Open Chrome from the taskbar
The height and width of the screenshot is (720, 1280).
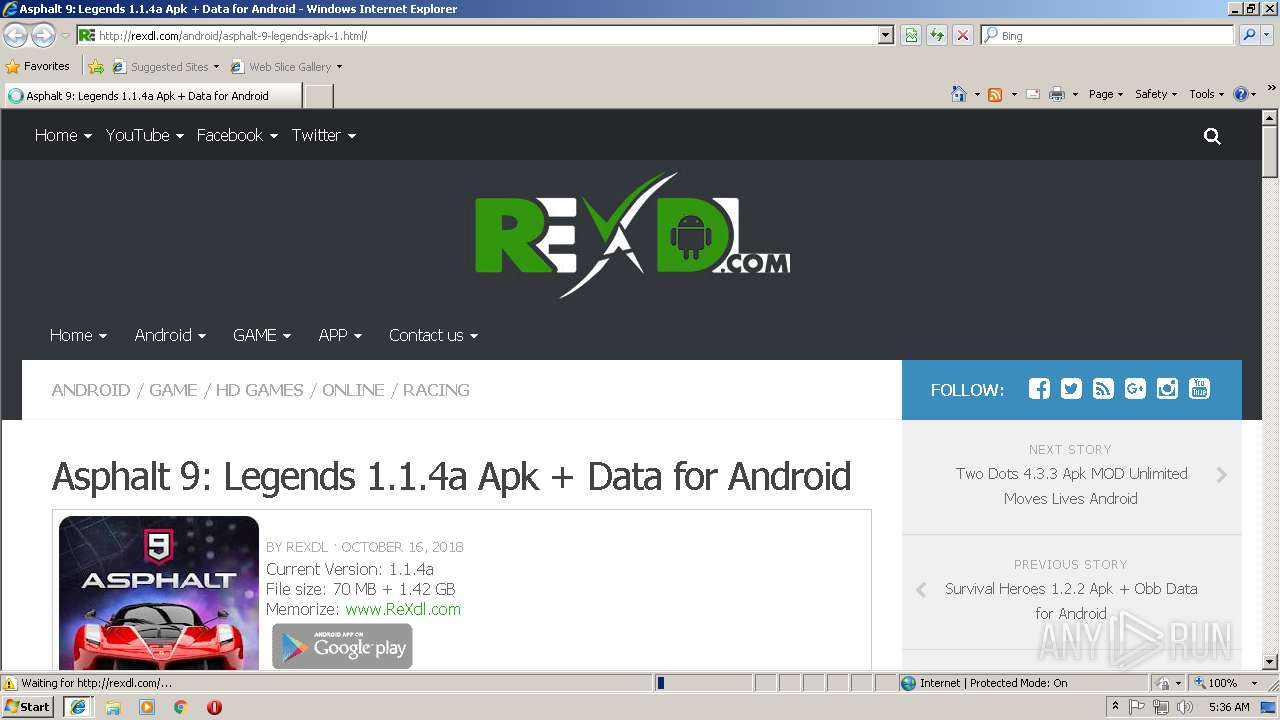[x=181, y=707]
